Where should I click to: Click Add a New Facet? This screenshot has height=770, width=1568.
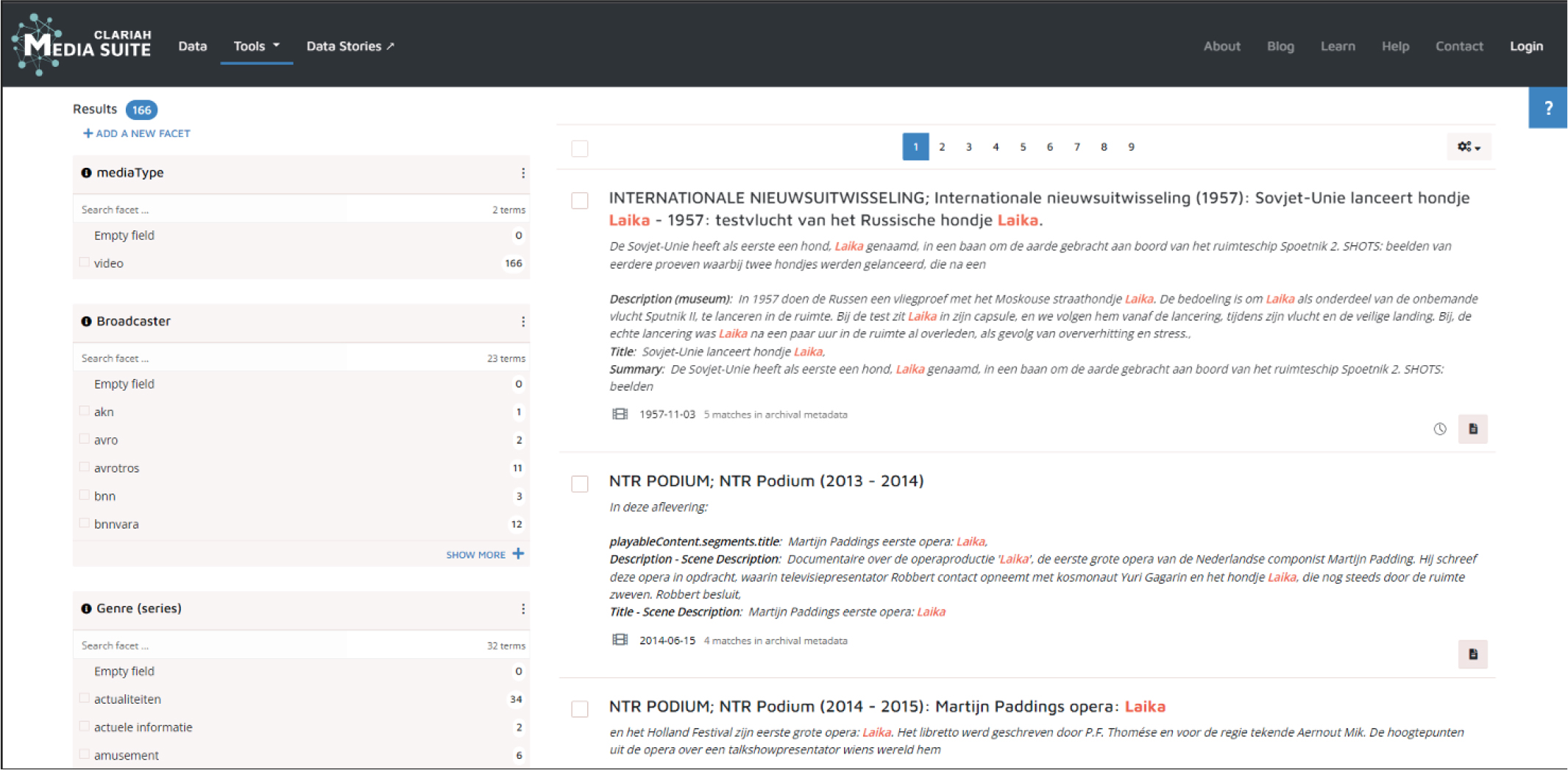click(137, 133)
